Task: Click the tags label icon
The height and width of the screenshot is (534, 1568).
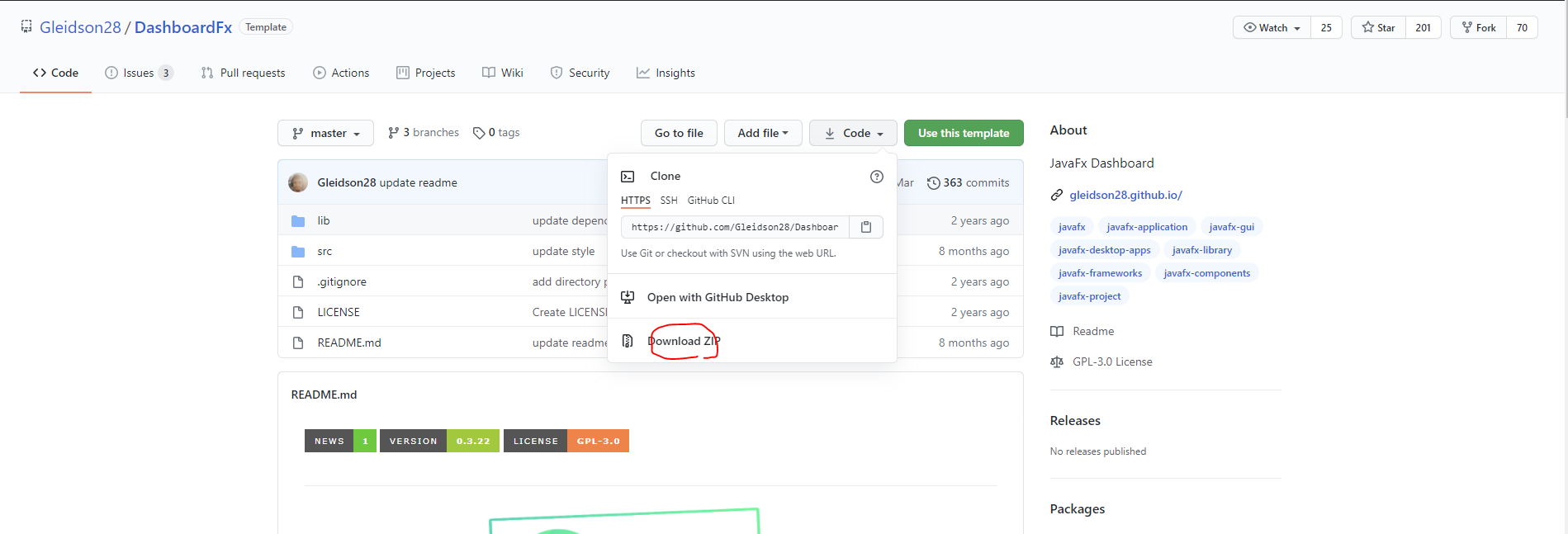Action: (479, 133)
